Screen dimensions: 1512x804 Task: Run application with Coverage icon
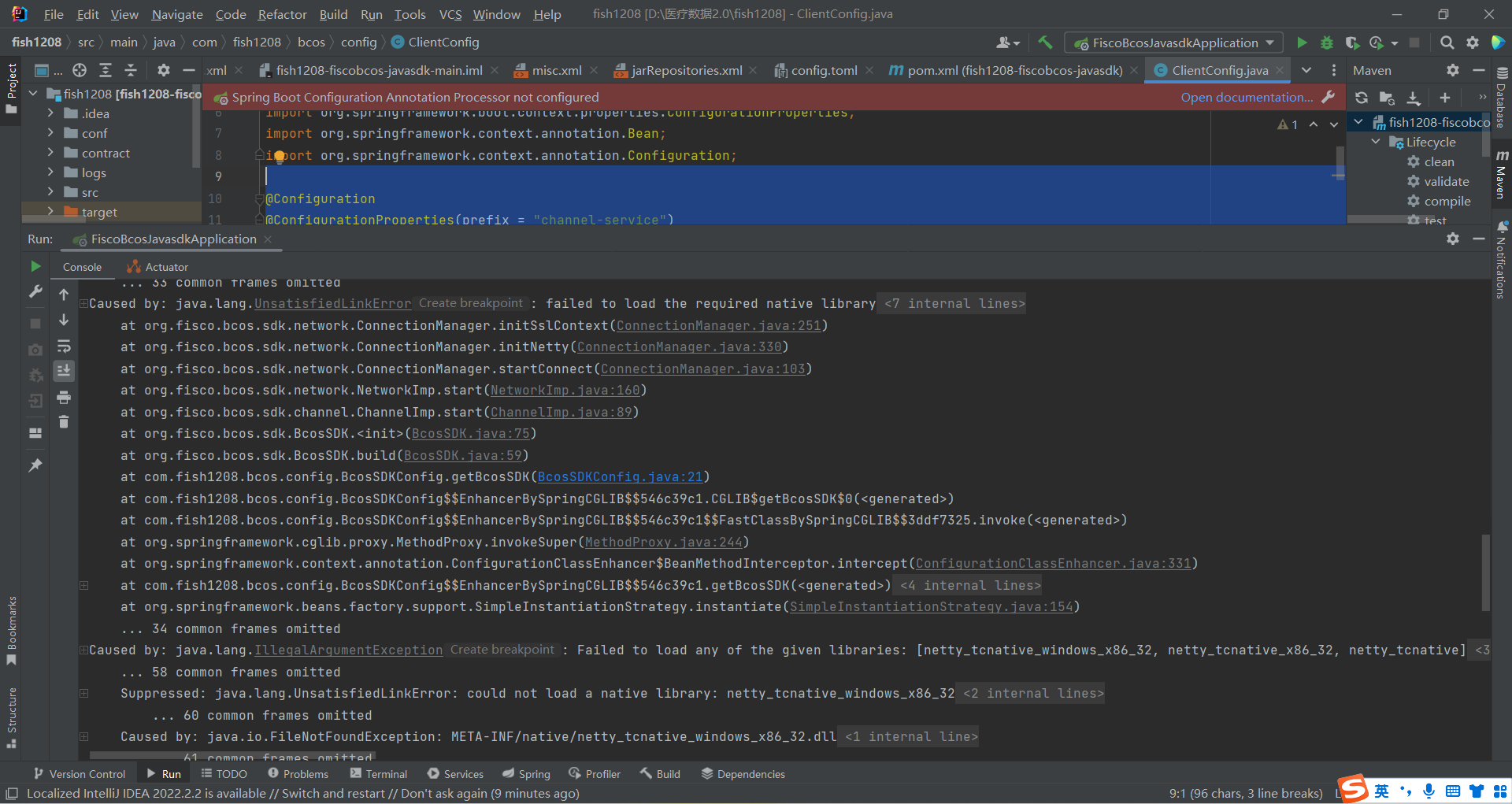[x=1352, y=43]
